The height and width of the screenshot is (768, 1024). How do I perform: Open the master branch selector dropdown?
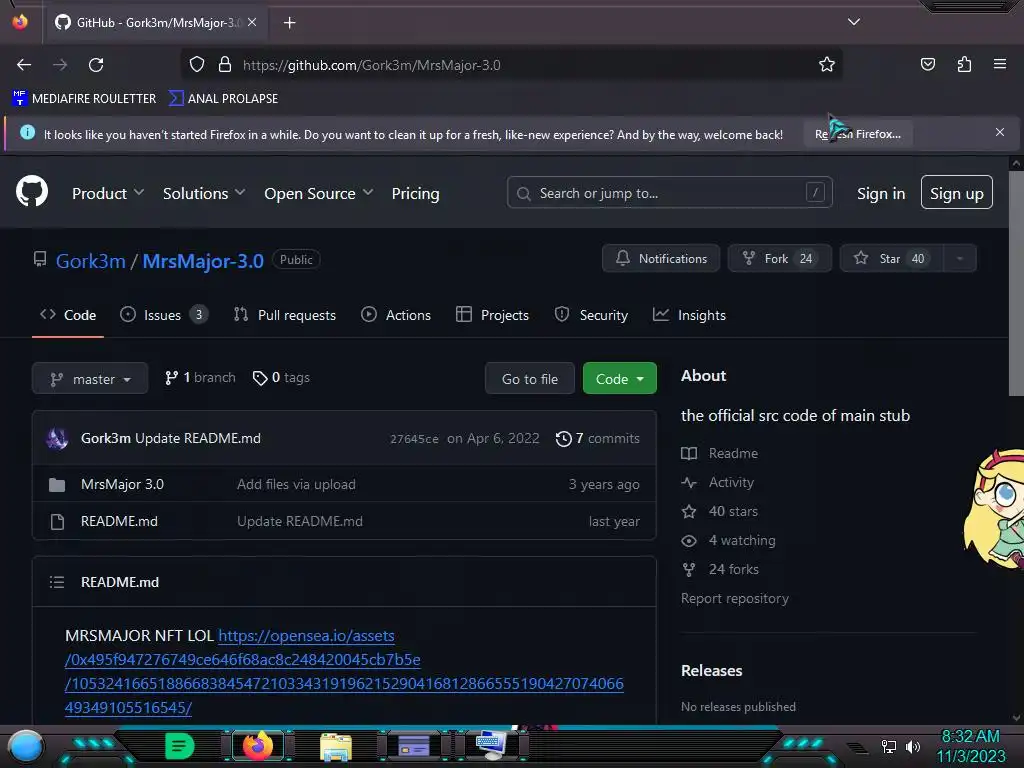(x=90, y=378)
